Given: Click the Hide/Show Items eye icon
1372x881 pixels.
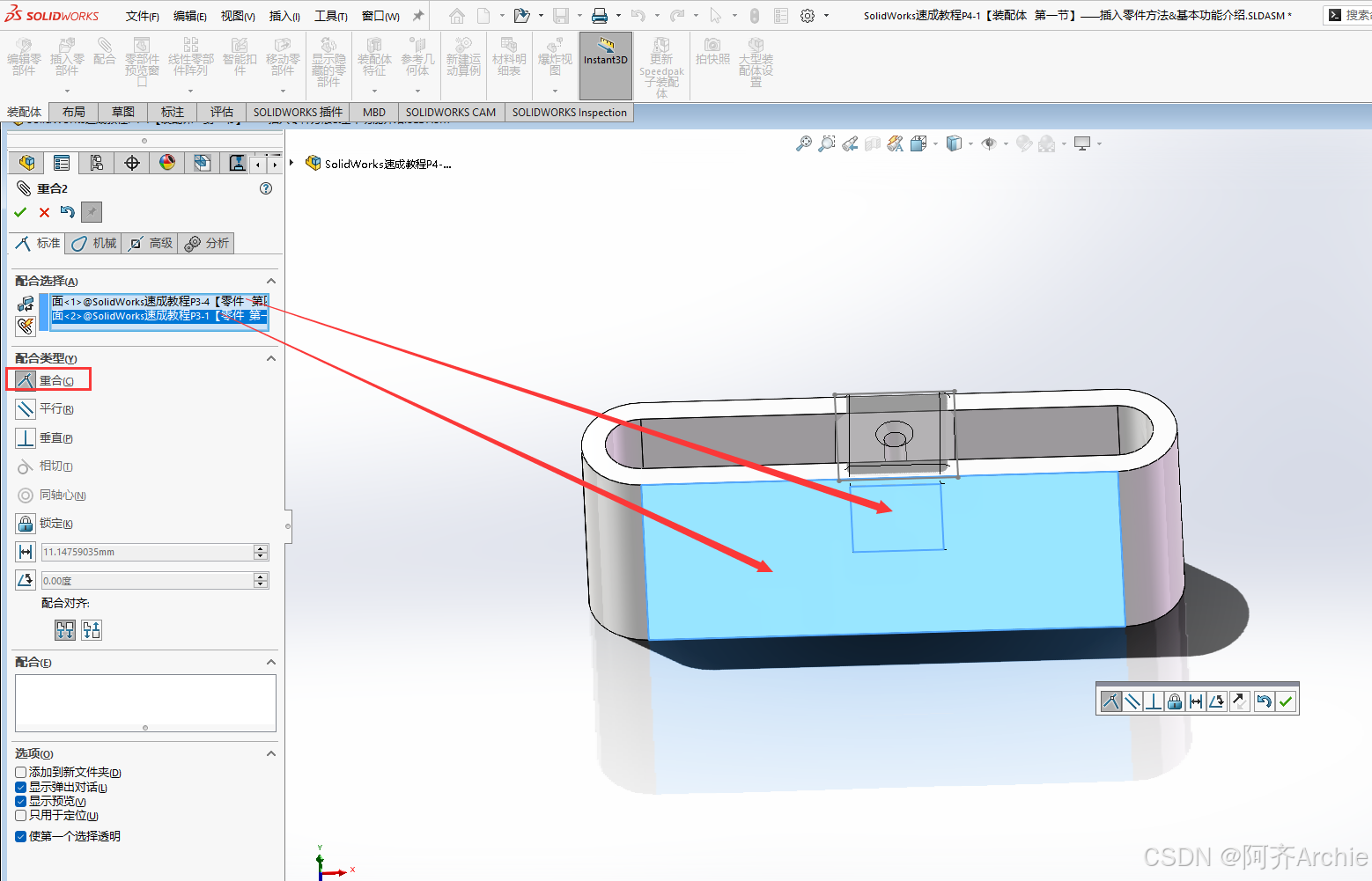Looking at the screenshot, I should pos(989,143).
